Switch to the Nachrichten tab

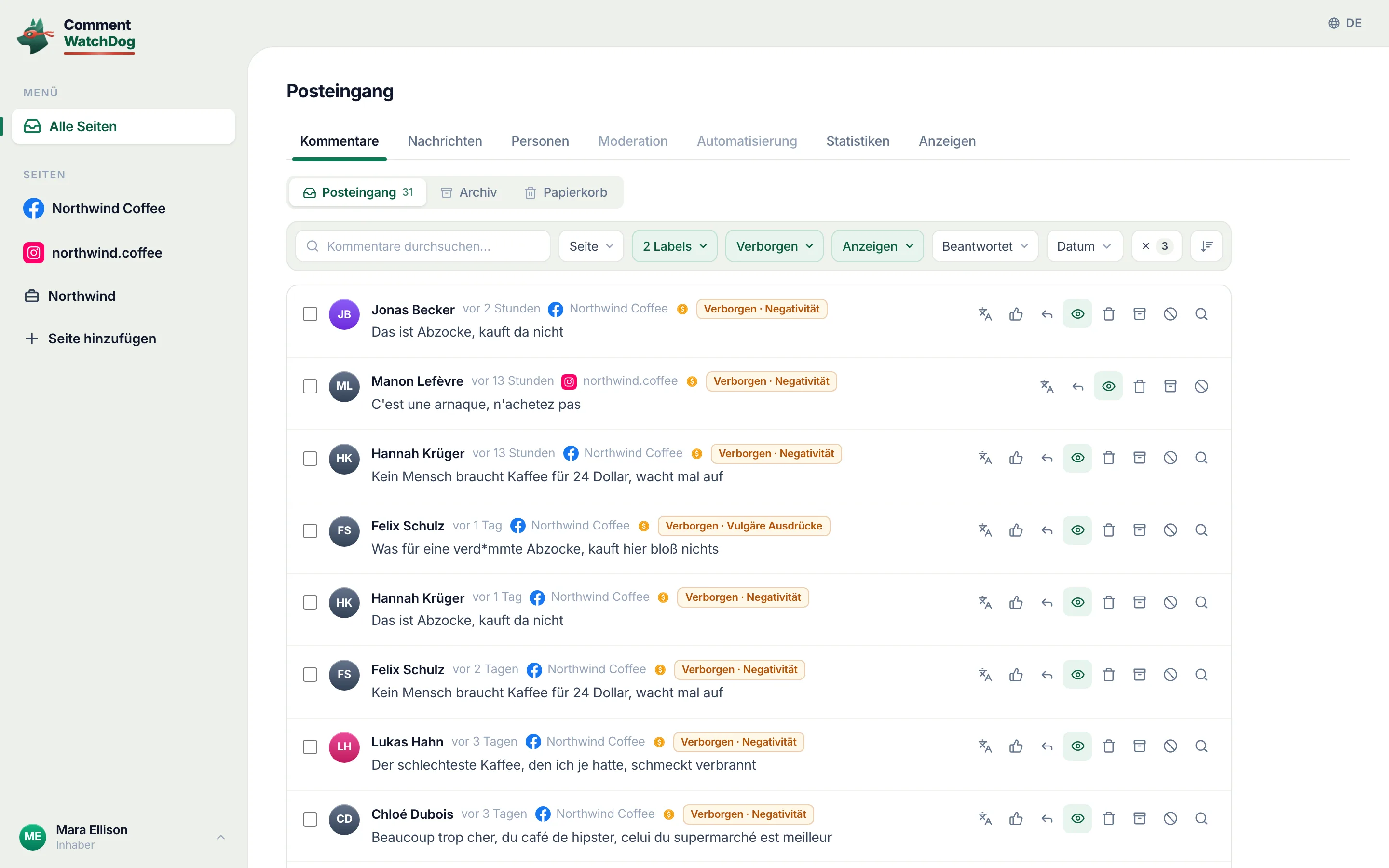(x=445, y=141)
